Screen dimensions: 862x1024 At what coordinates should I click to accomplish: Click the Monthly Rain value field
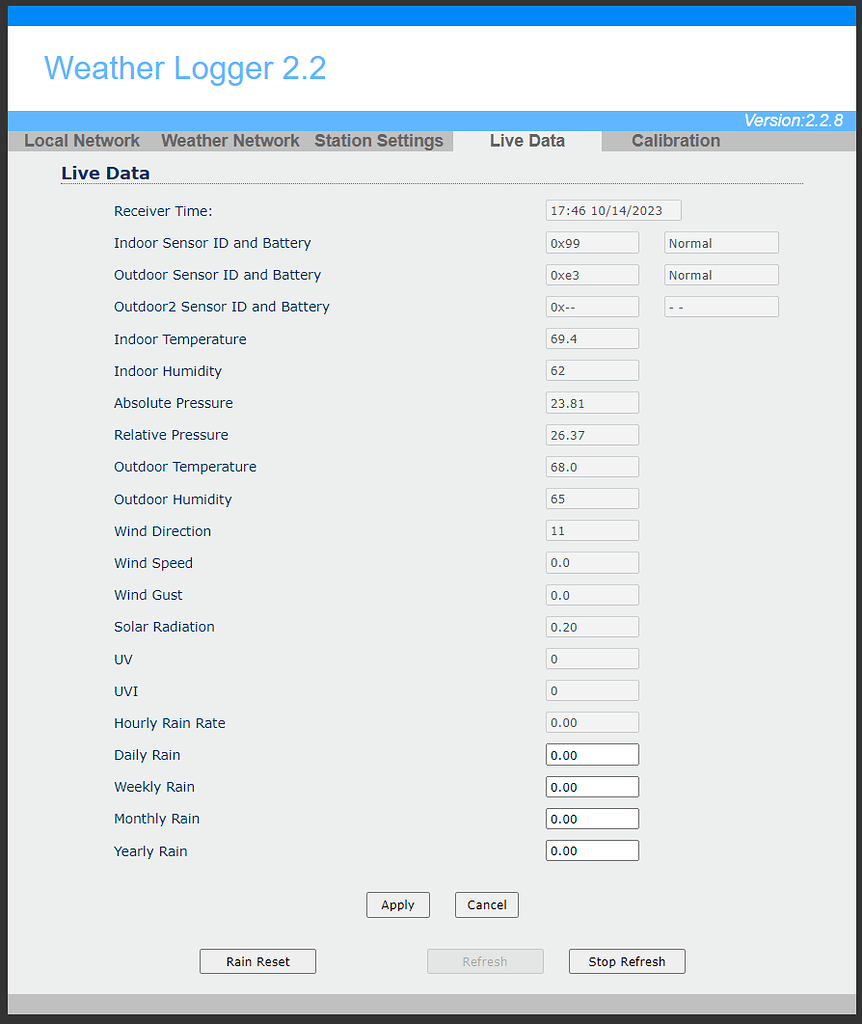coord(591,818)
